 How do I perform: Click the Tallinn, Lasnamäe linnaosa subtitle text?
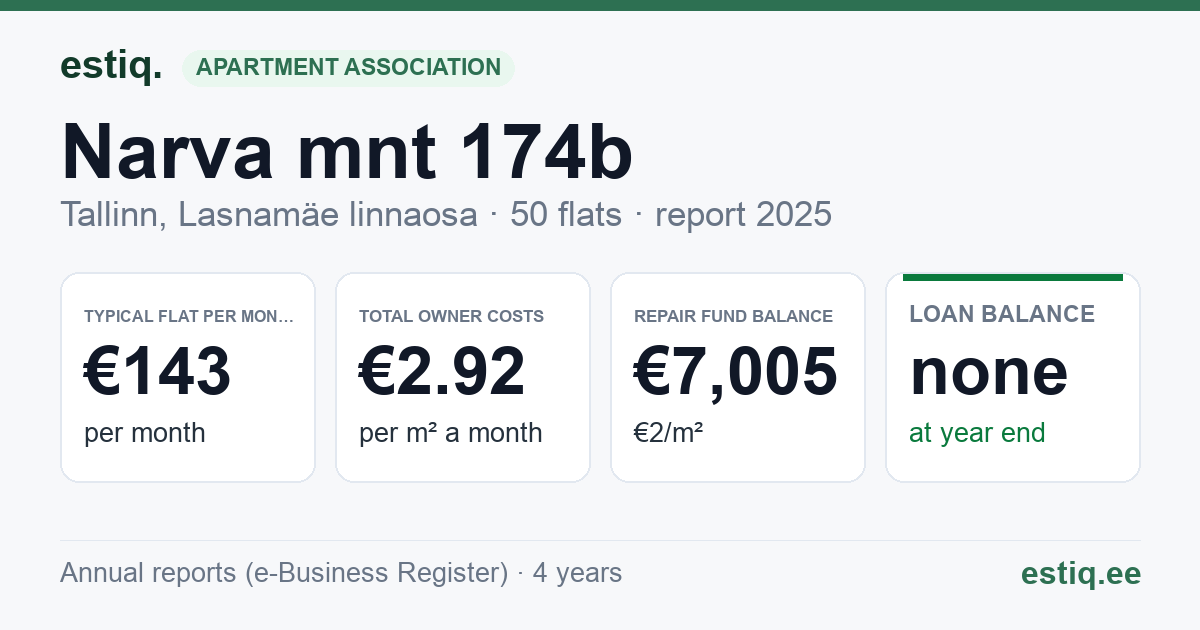point(269,214)
